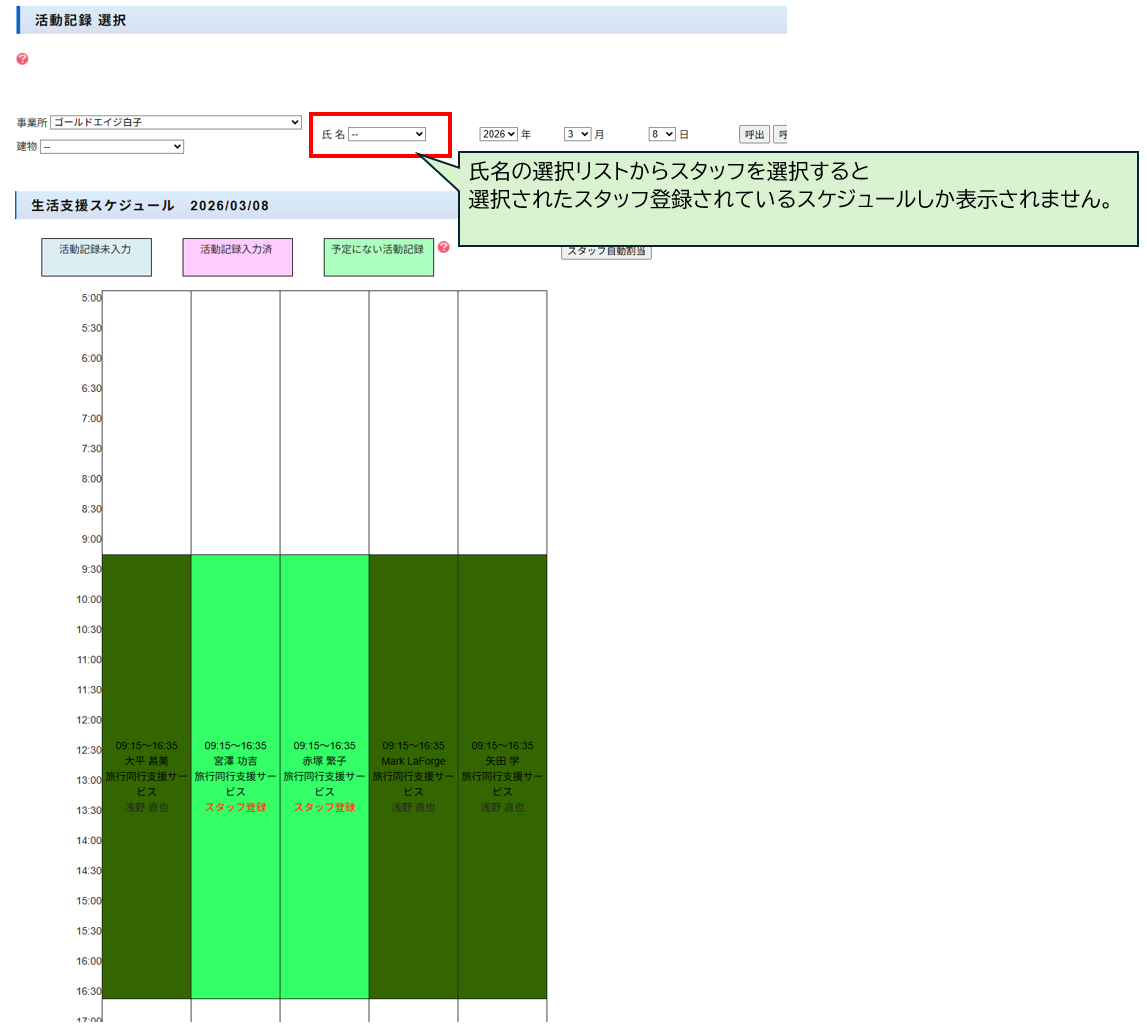Open the 事業所 dropdown
1147x1035 pixels.
point(176,122)
